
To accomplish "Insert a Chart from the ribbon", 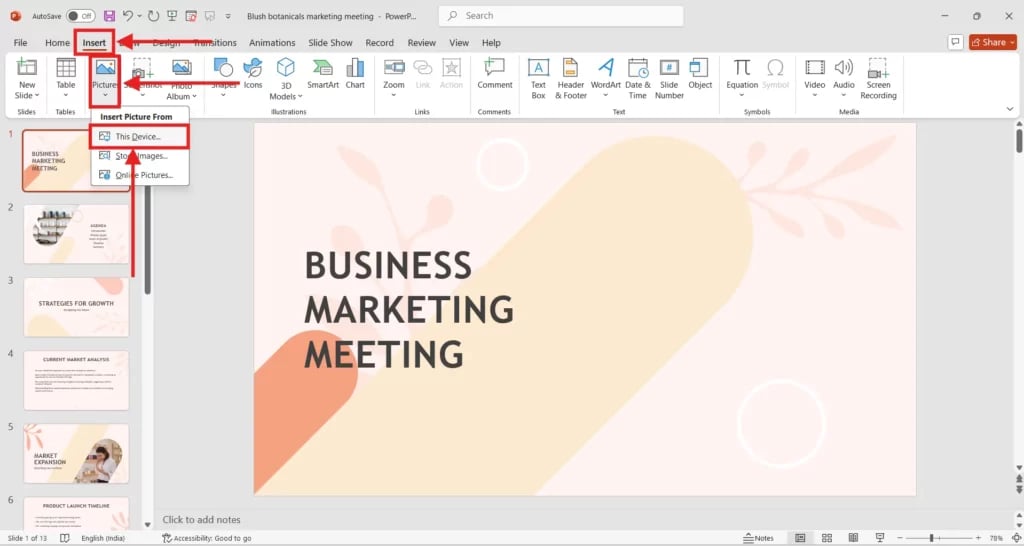I will pos(355,69).
